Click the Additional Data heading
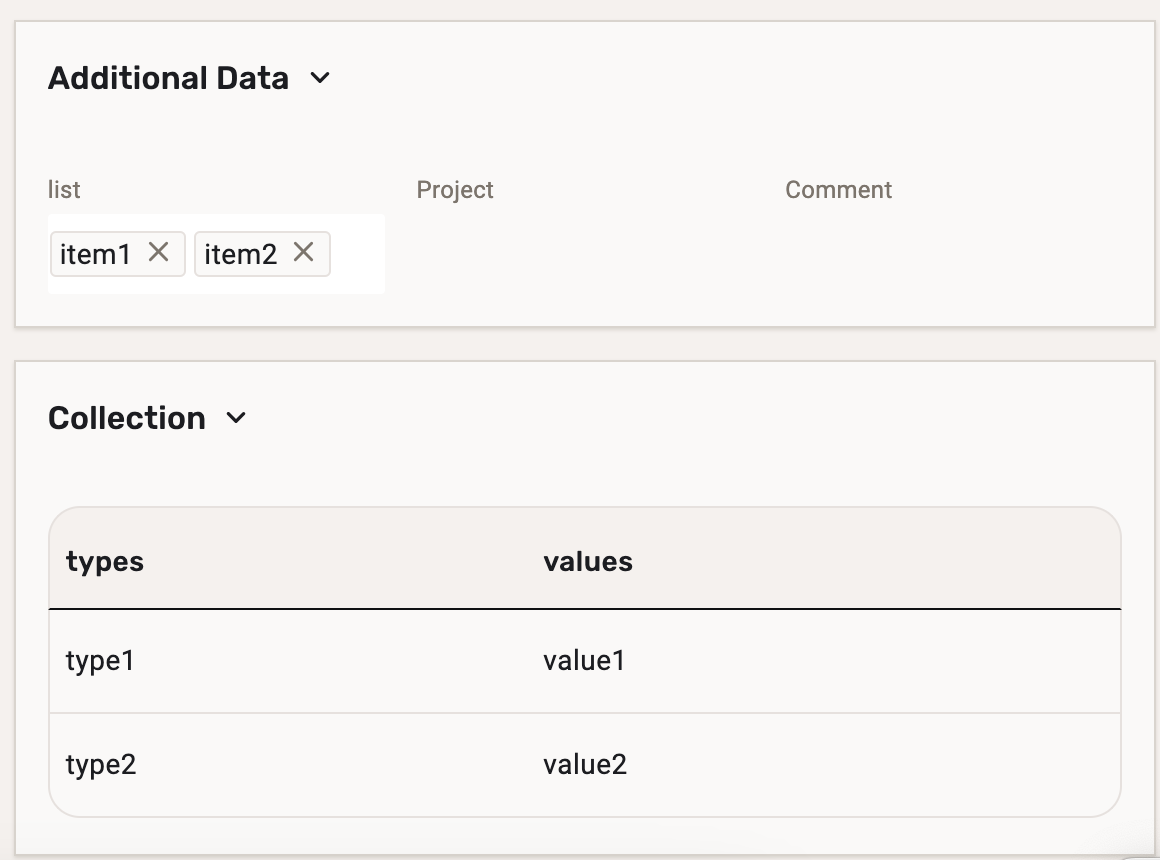 pyautogui.click(x=168, y=78)
